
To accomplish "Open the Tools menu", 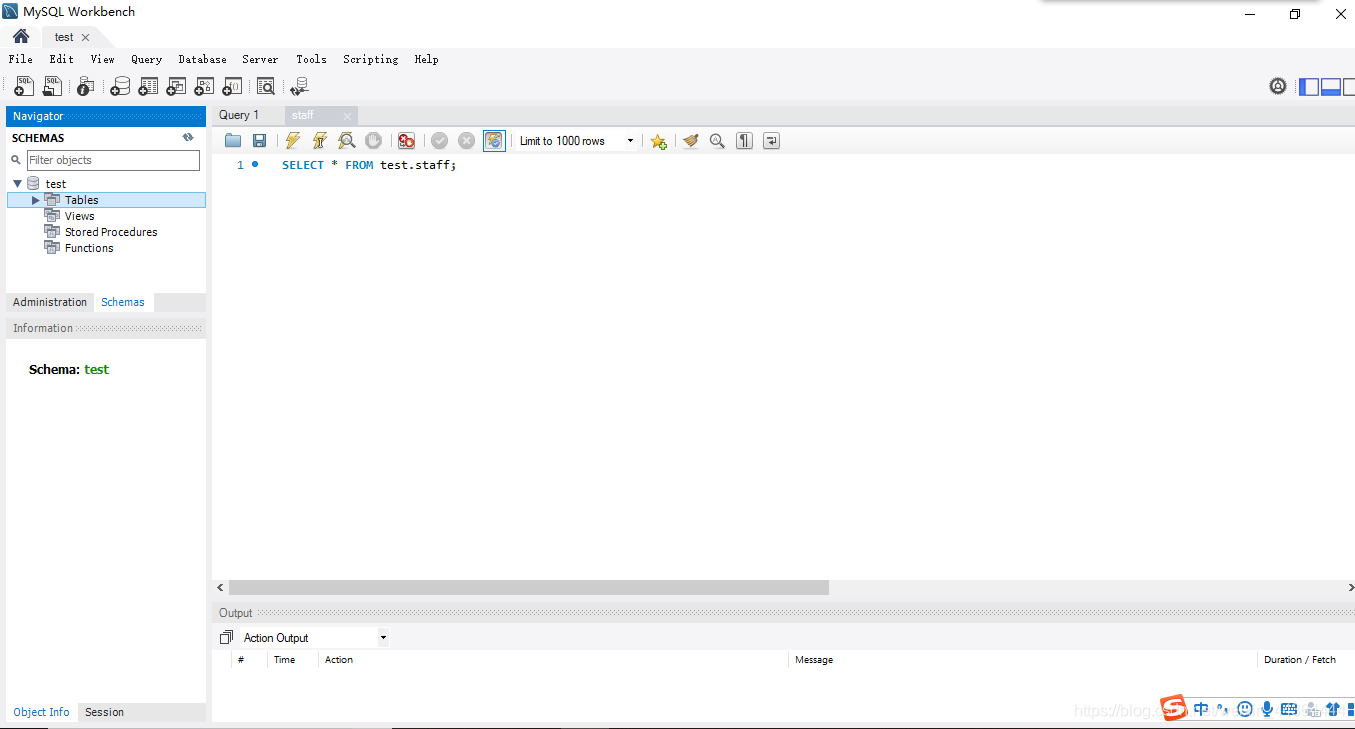I will click(x=311, y=59).
